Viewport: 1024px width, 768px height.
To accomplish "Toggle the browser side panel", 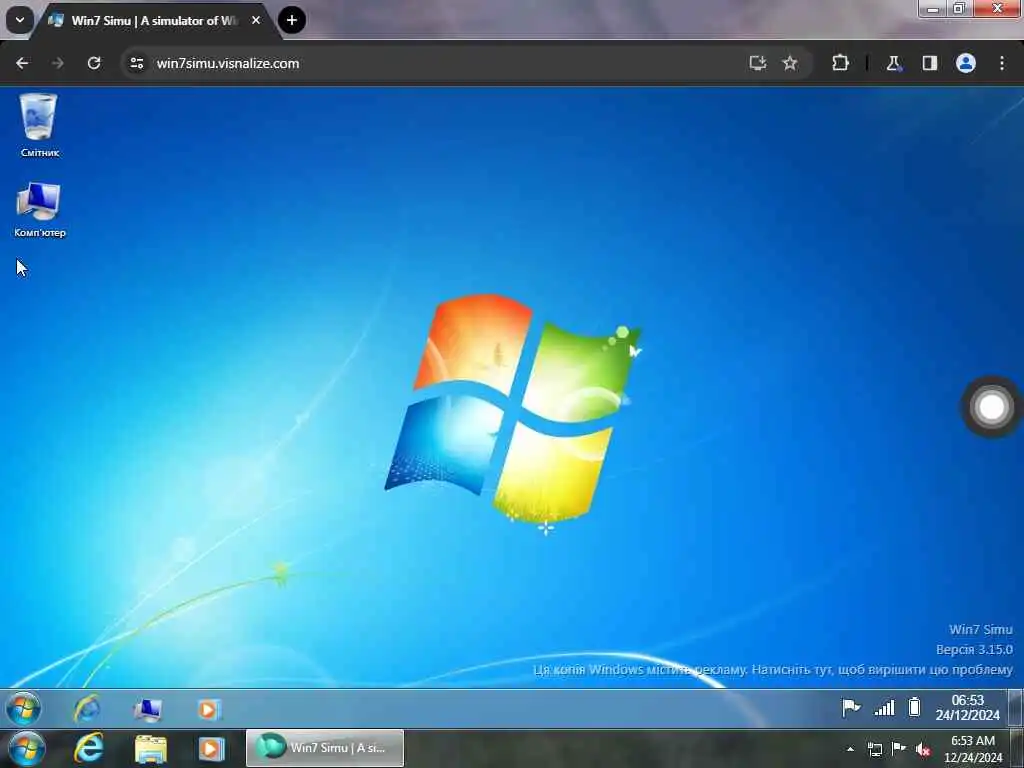I will coord(930,63).
